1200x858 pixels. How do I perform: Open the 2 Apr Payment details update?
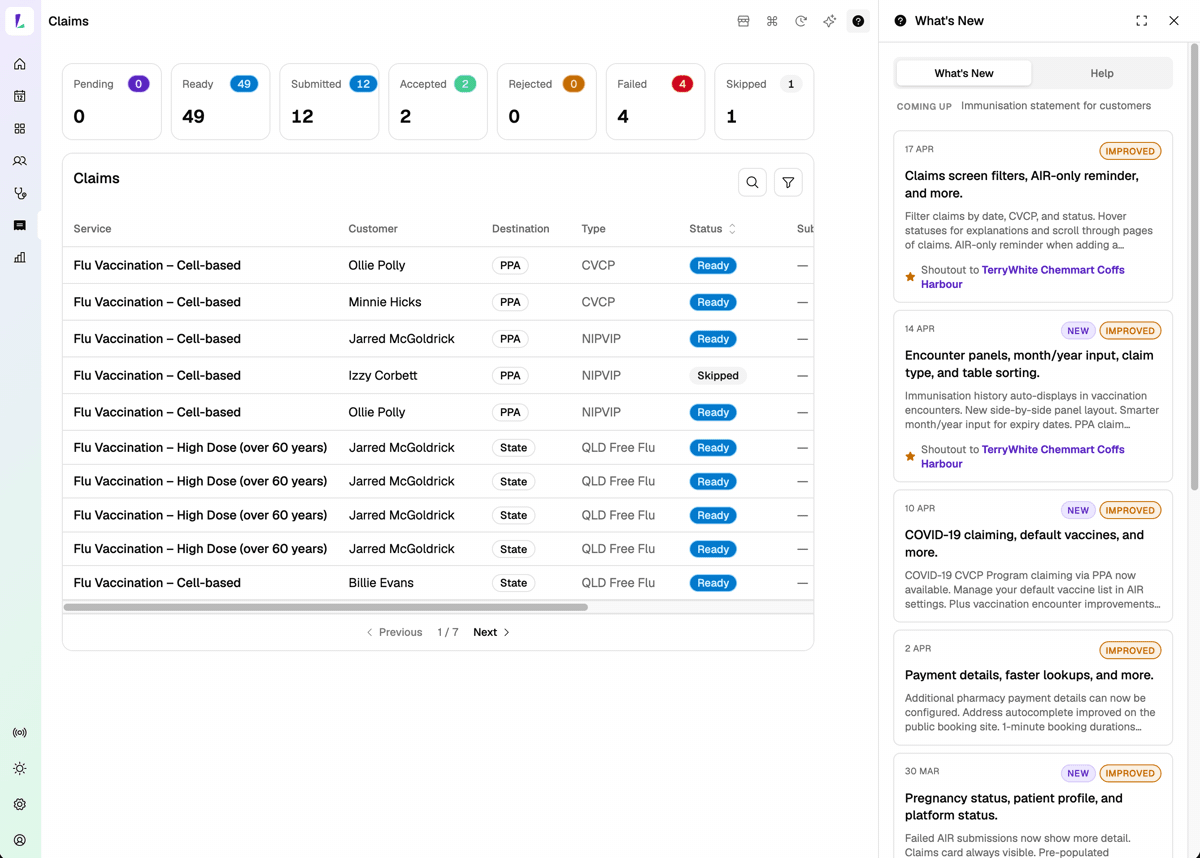pos(1033,687)
